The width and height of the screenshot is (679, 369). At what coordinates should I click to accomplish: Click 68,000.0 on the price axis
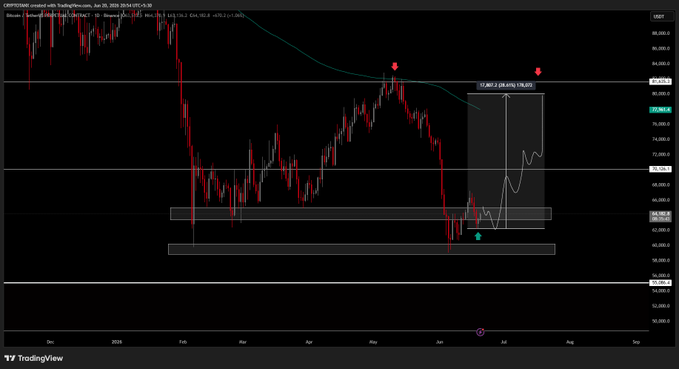point(661,184)
